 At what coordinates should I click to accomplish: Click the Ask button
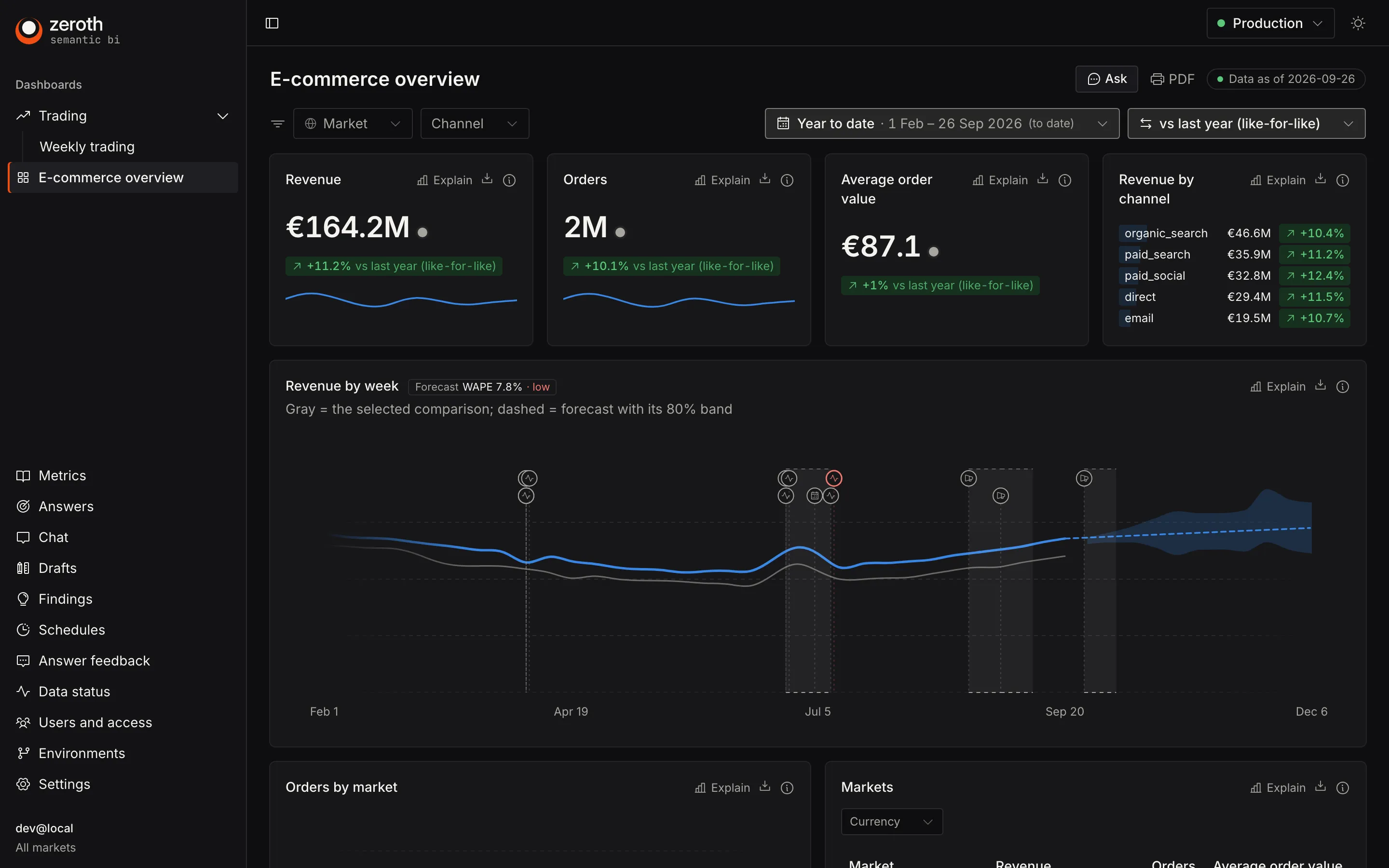coord(1106,79)
